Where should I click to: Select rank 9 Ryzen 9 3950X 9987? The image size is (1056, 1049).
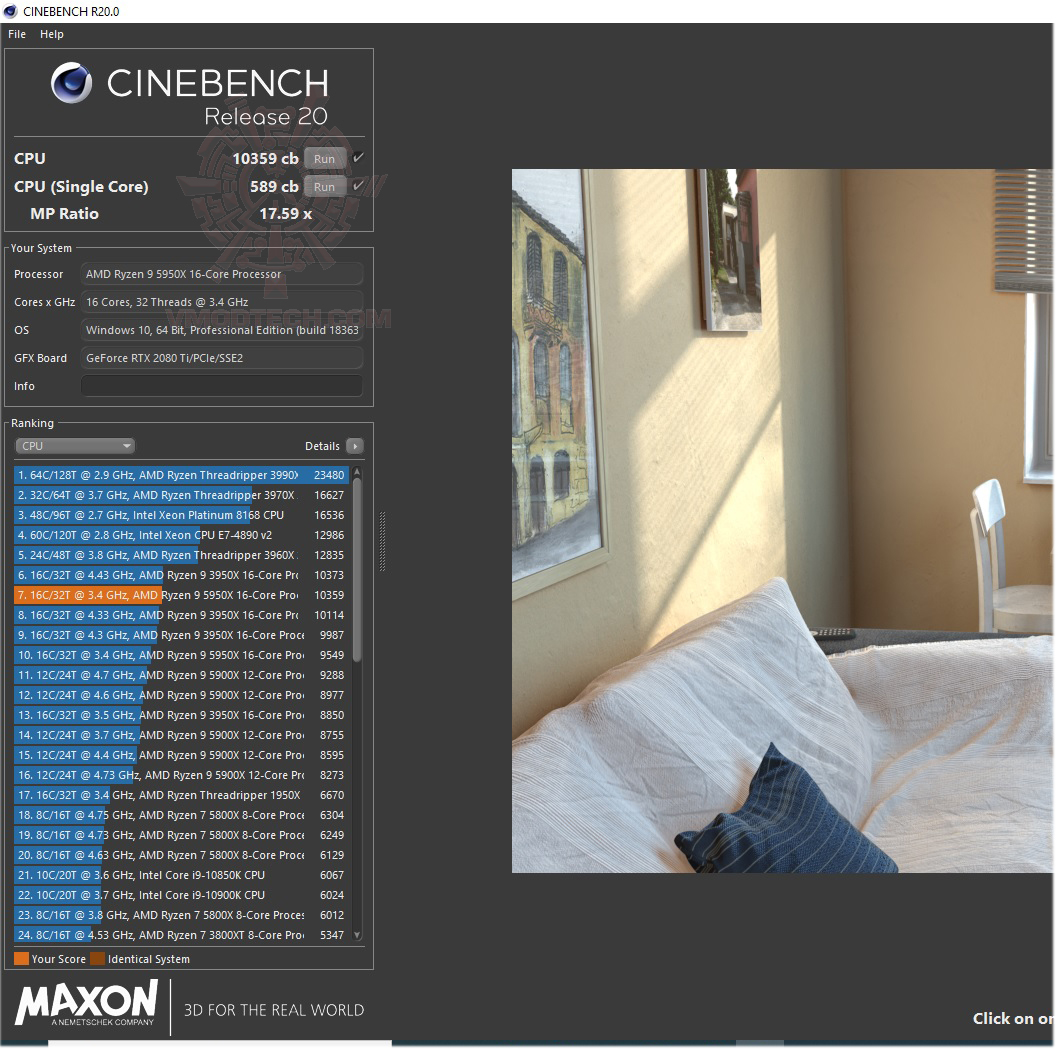pyautogui.click(x=181, y=635)
